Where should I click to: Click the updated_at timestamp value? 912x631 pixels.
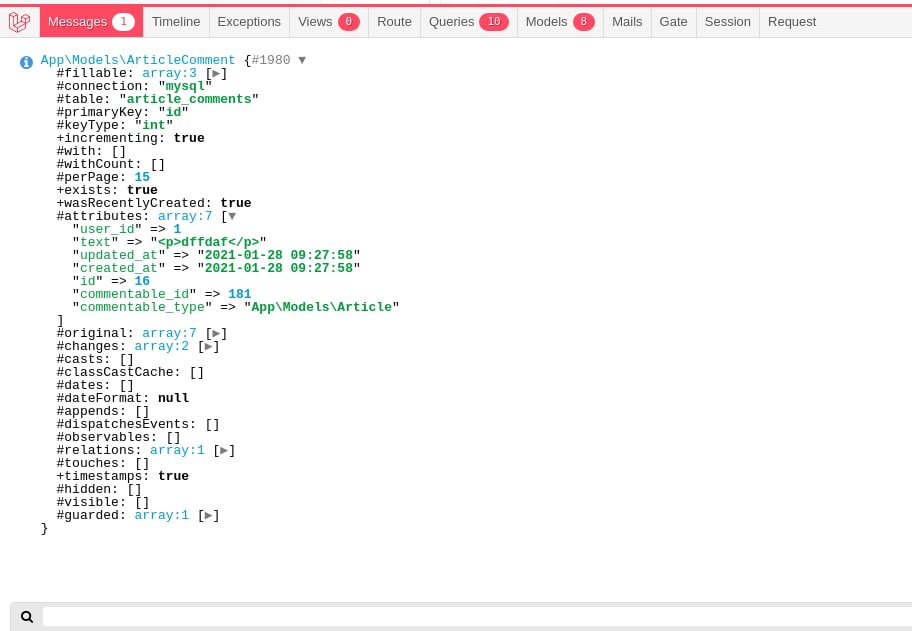click(x=279, y=255)
